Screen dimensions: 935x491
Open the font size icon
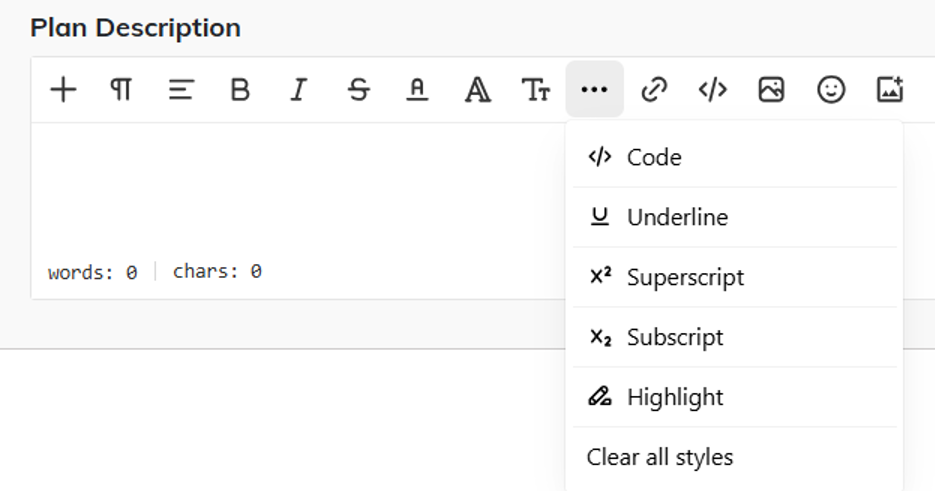point(536,90)
